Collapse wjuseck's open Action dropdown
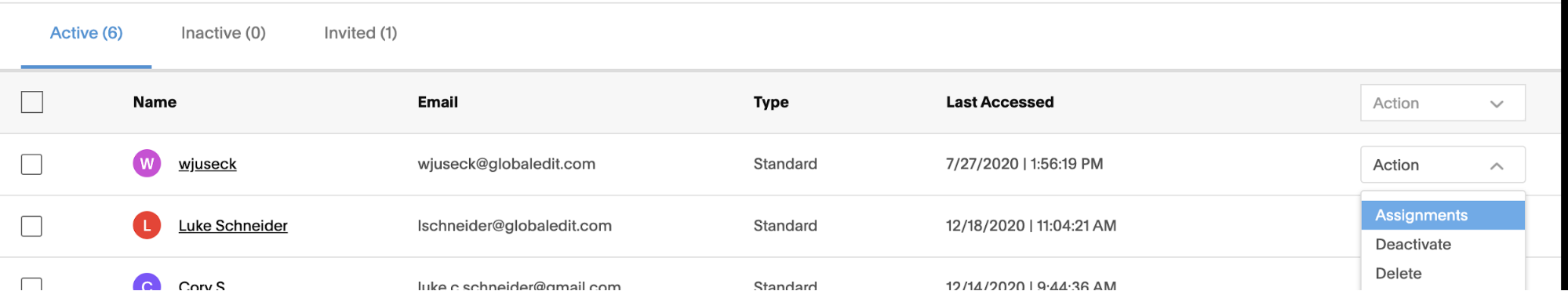Image resolution: width=1568 pixels, height=291 pixels. coord(1442,165)
